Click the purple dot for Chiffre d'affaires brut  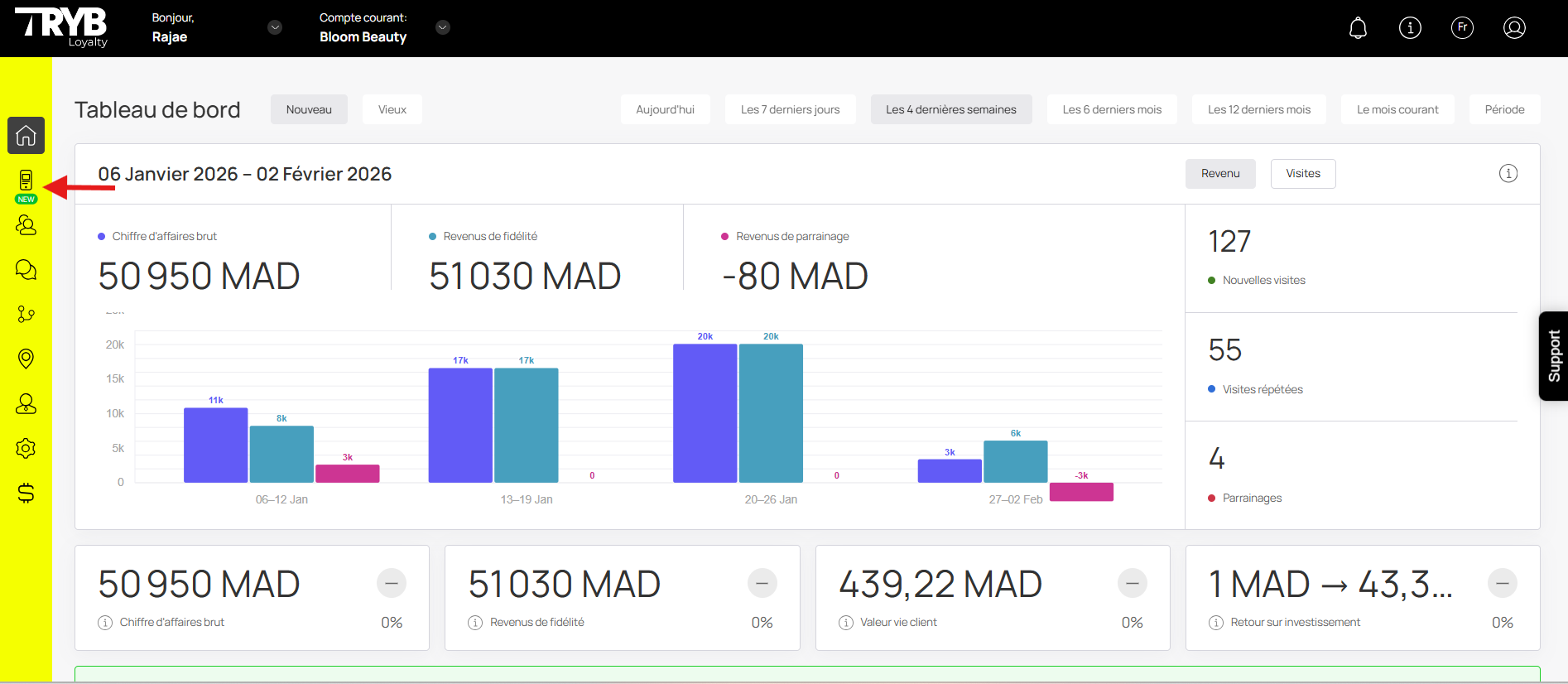coord(102,237)
